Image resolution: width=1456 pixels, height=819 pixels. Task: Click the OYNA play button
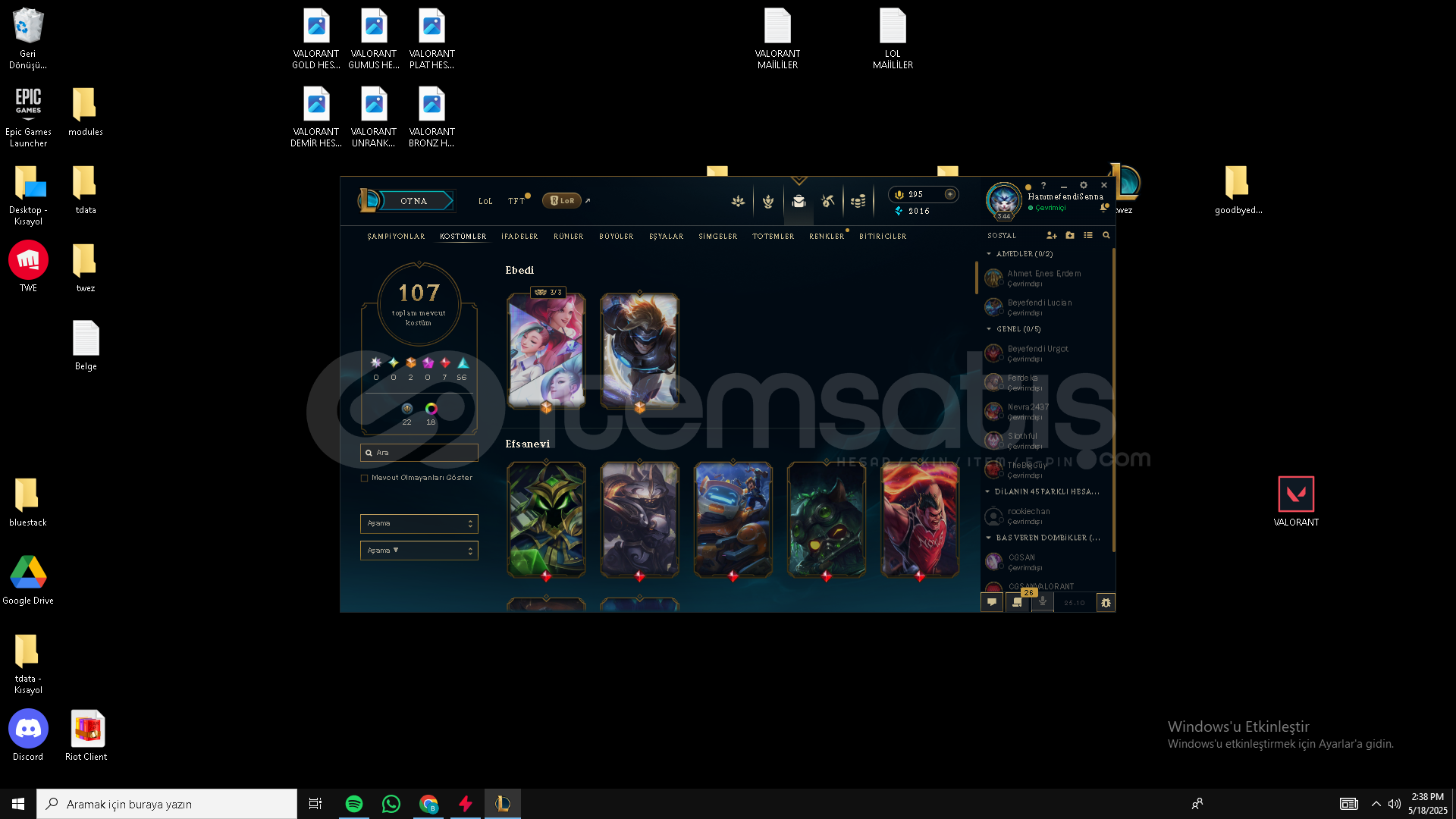pos(416,201)
